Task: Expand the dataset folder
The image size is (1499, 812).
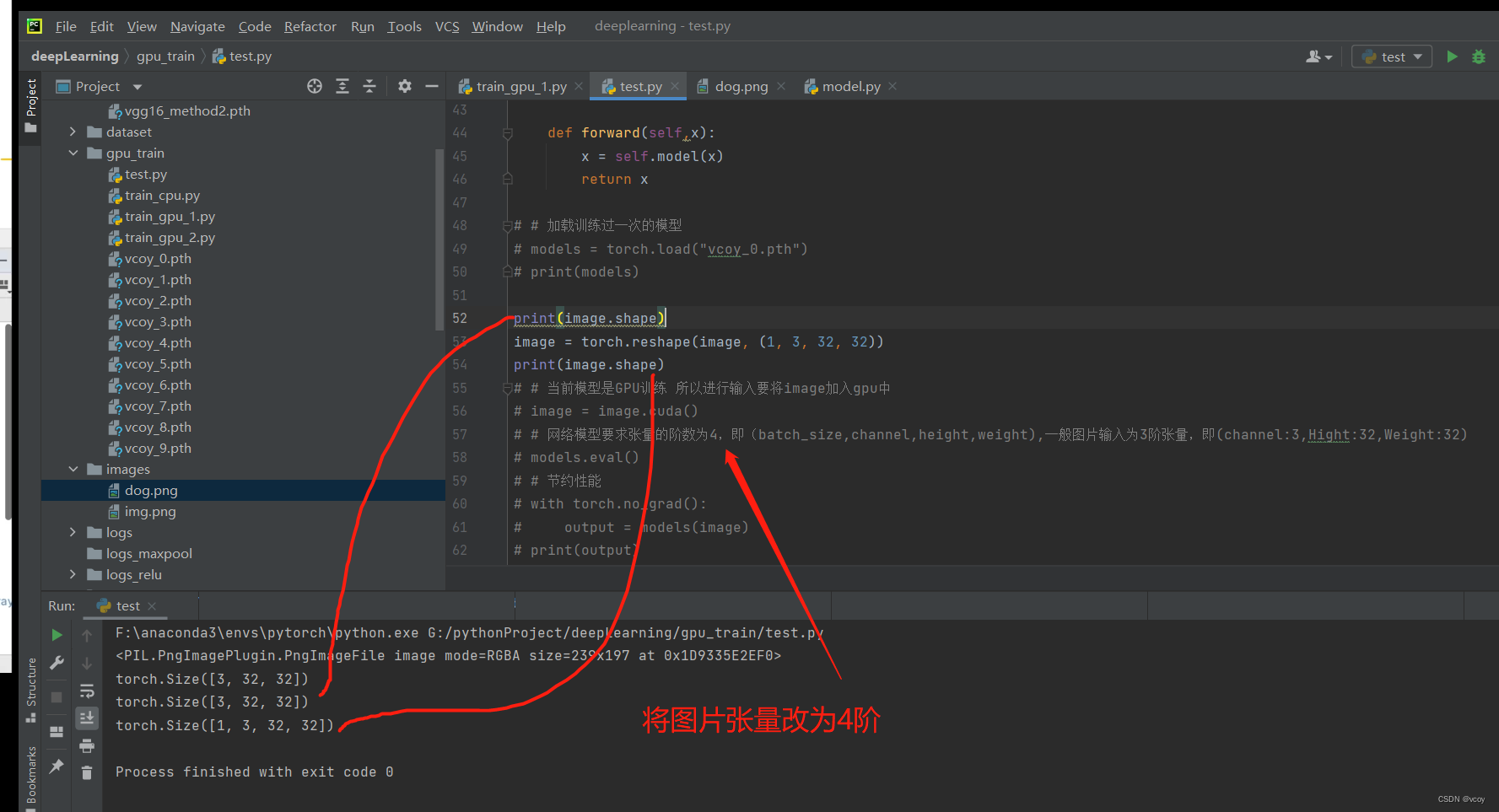Action: point(73,132)
